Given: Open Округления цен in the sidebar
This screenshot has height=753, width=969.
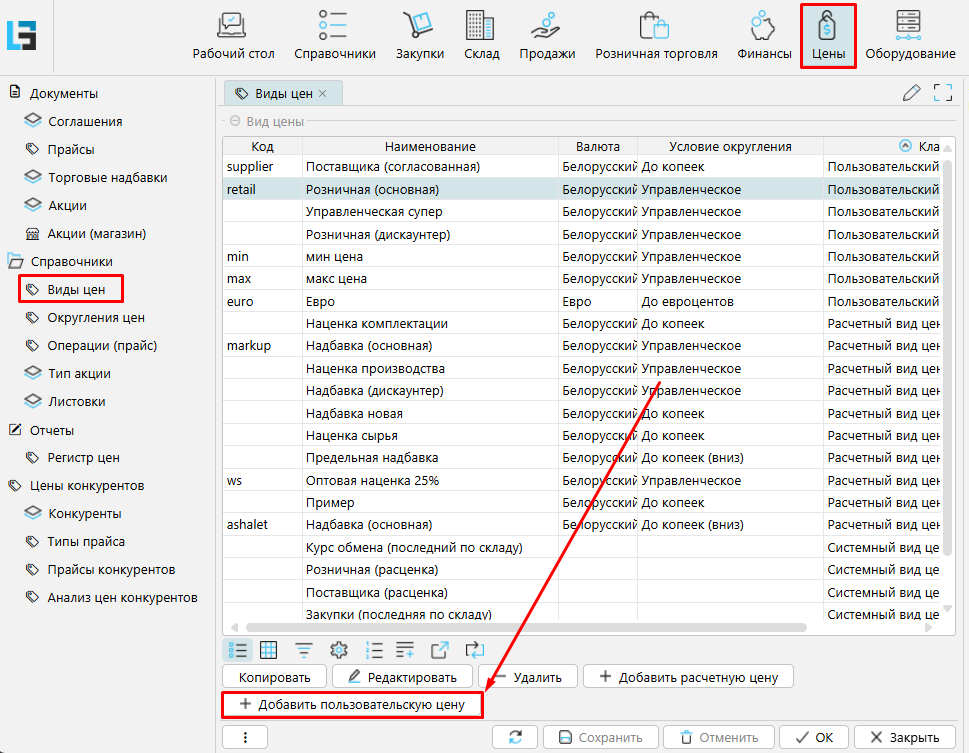Looking at the screenshot, I should tap(96, 318).
